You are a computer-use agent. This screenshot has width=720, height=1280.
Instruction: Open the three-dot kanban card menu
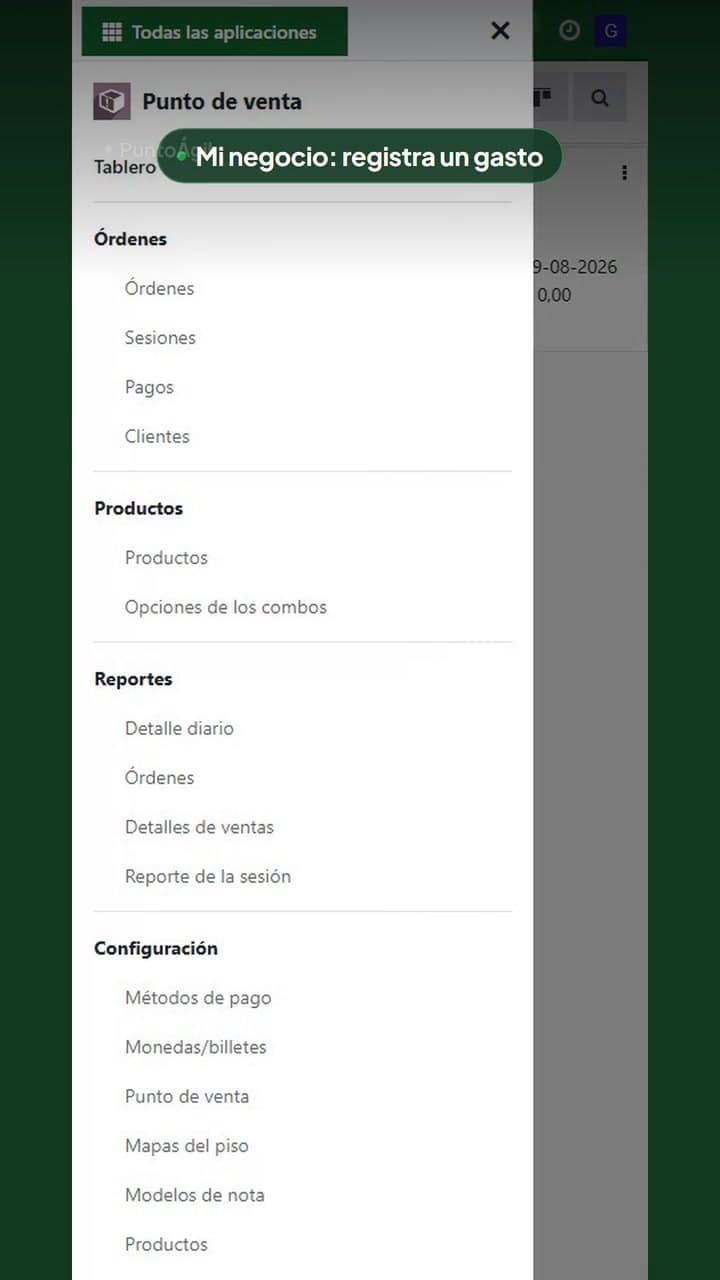tap(624, 173)
